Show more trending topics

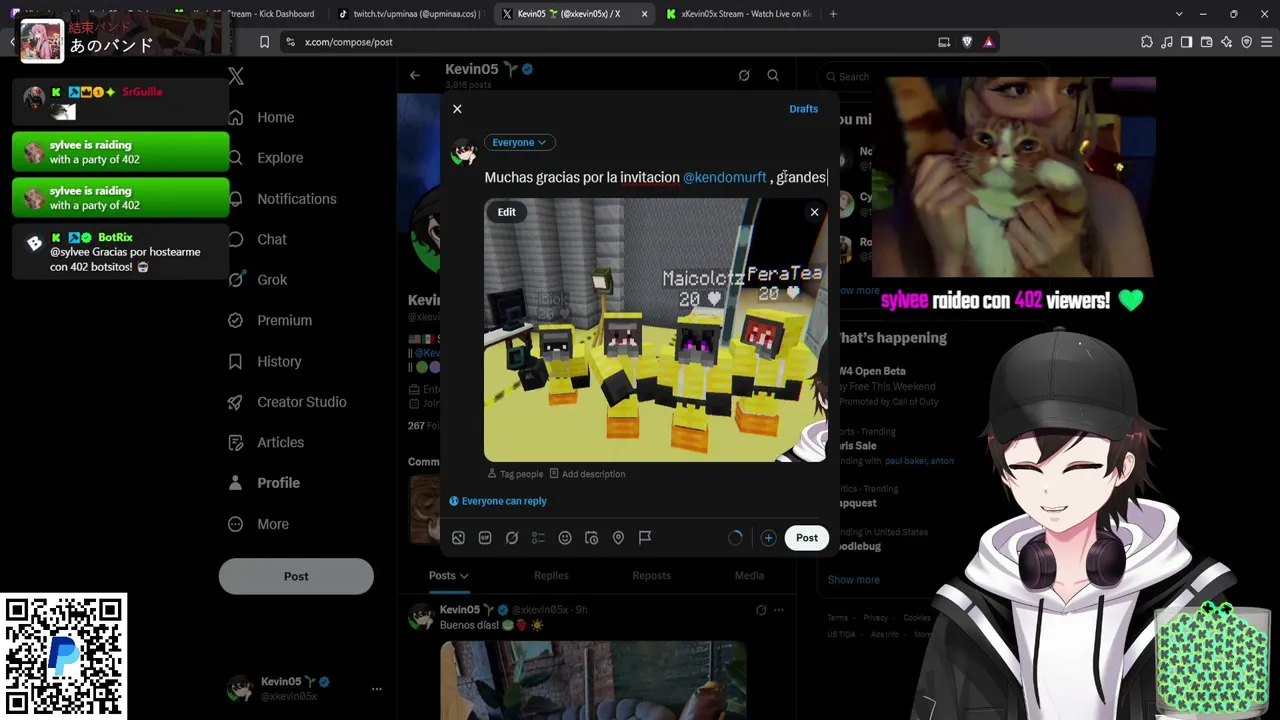pos(853,580)
